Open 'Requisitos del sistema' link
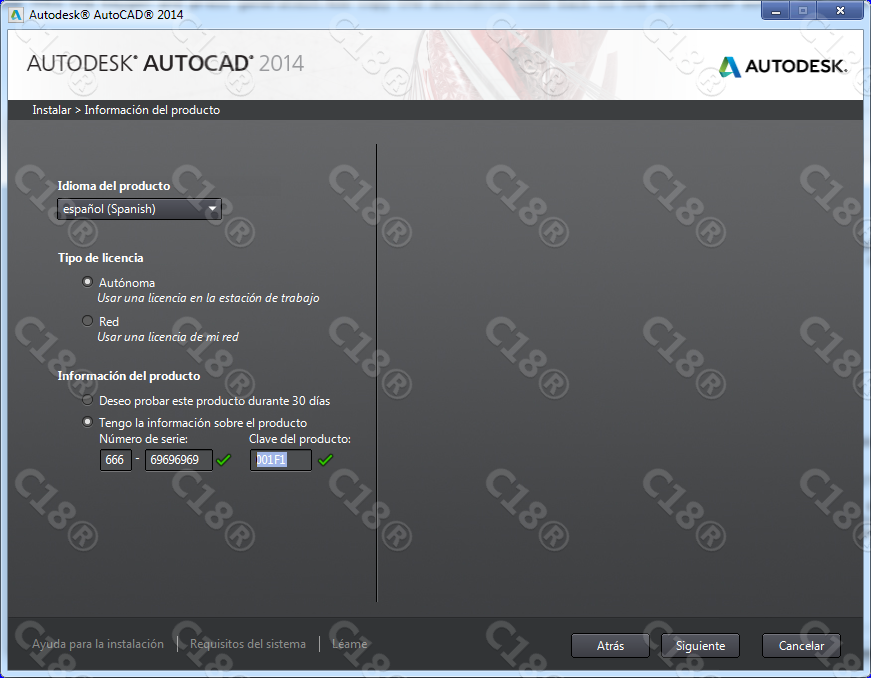 248,644
